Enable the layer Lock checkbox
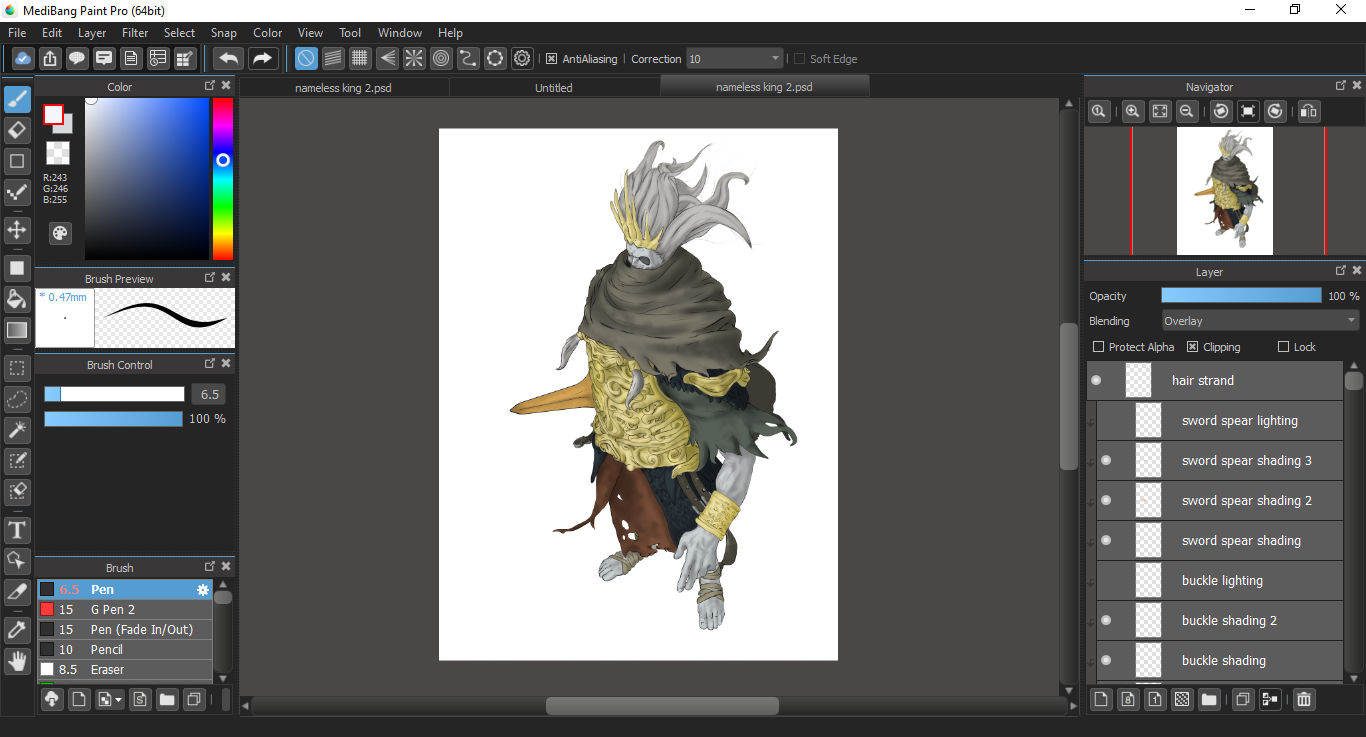 [1284, 347]
